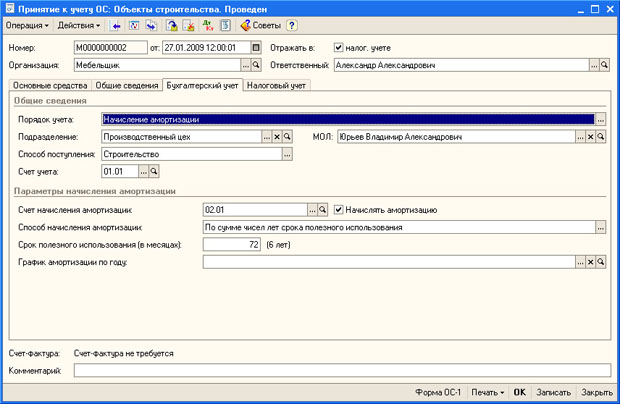
Task: Open Порядок учета selection ellipsis
Action: (600, 119)
